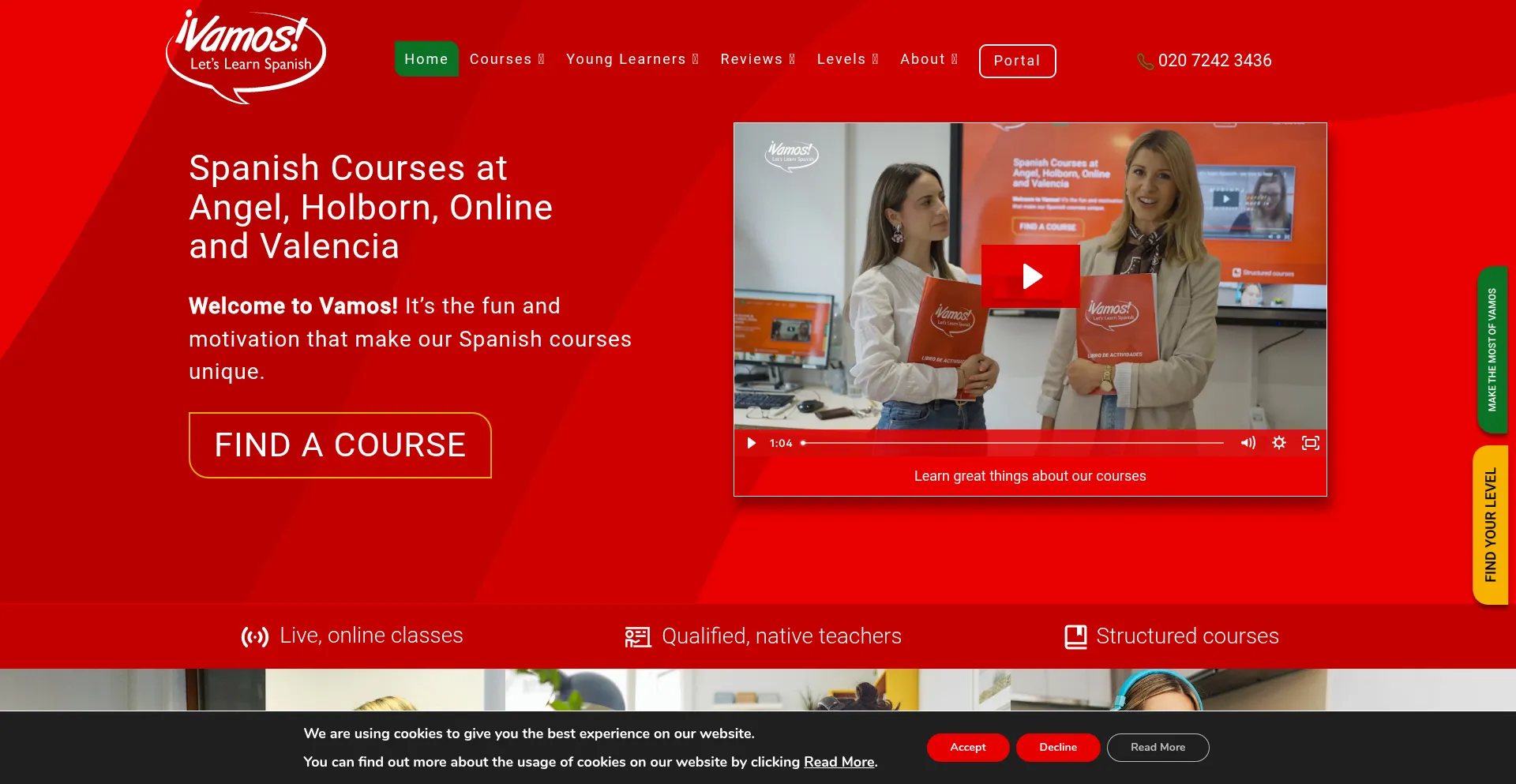Click the 'Welcome to Vamos!' bold text

[x=294, y=306]
